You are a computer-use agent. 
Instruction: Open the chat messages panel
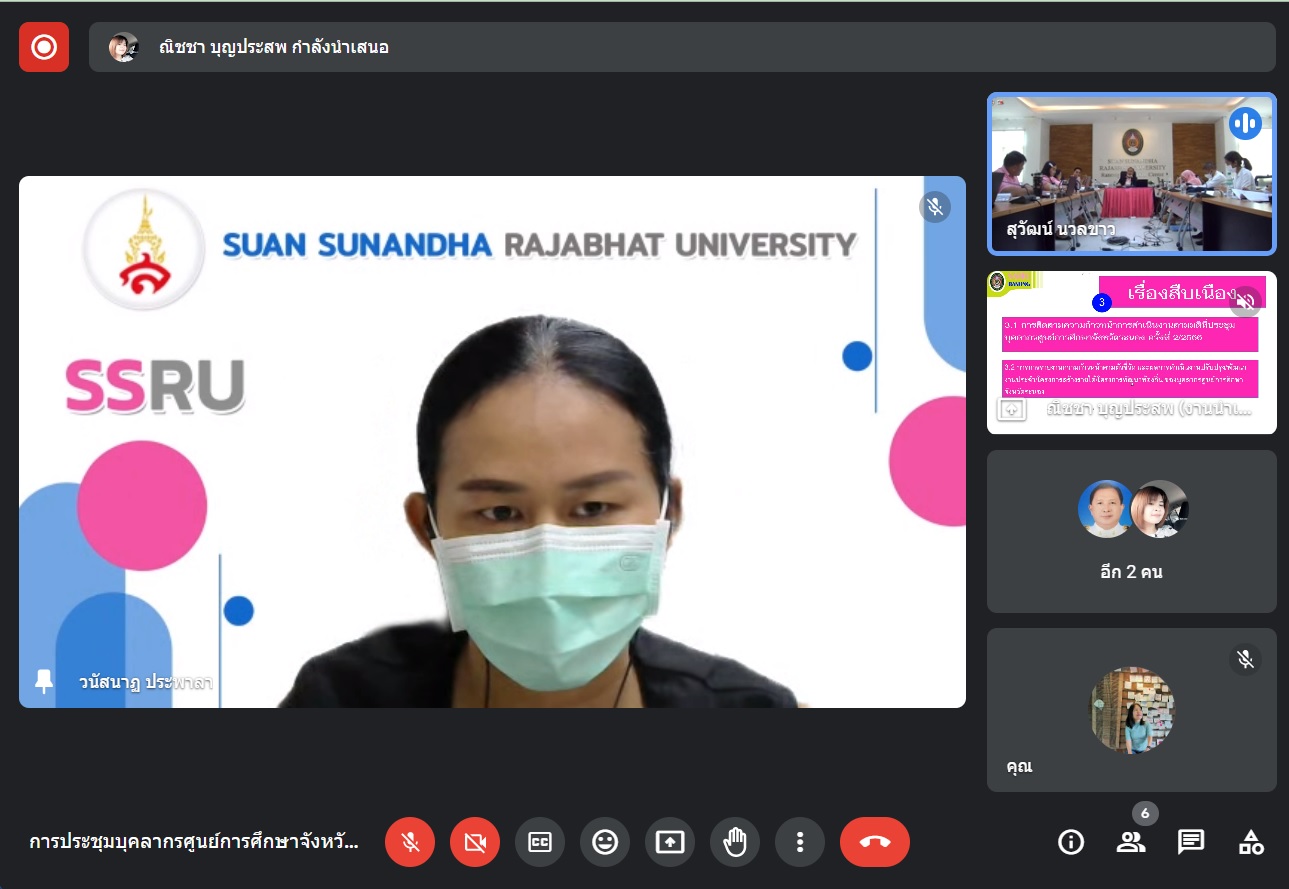[x=1191, y=842]
